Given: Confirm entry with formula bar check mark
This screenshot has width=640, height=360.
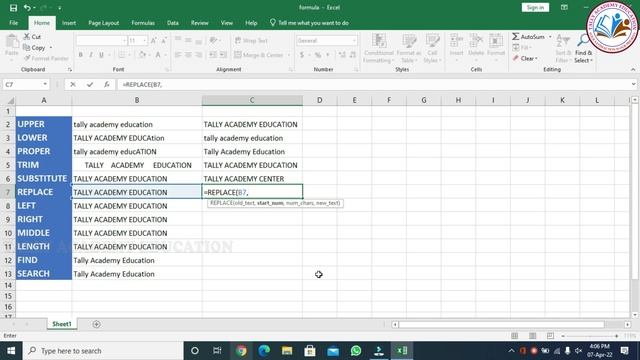Looking at the screenshot, I should tap(90, 84).
